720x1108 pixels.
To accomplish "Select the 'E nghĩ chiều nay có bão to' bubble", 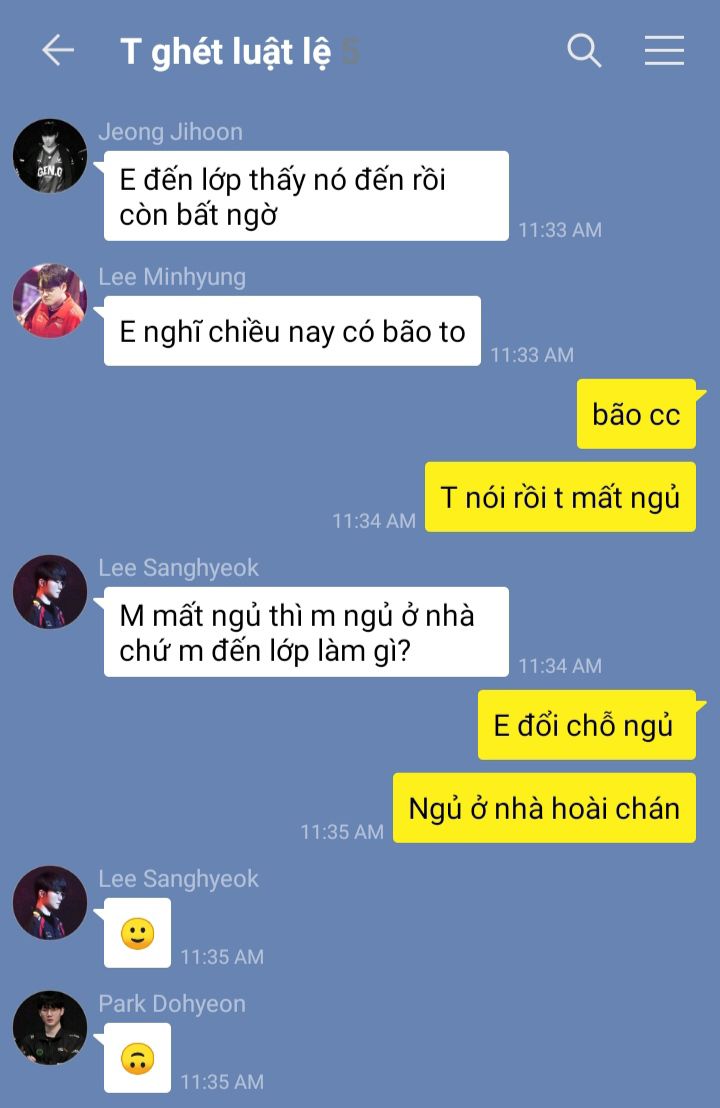I will coord(293,331).
